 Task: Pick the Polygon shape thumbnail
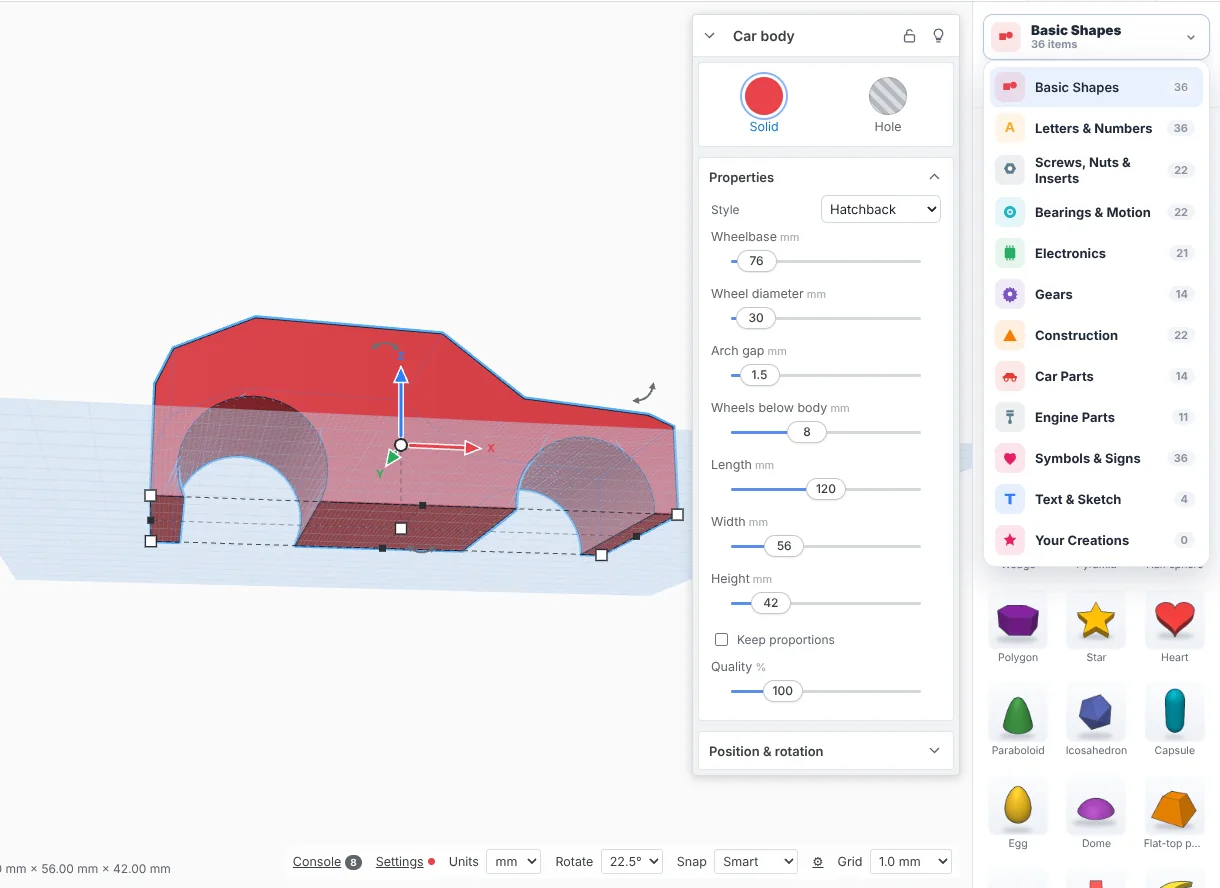[1018, 622]
